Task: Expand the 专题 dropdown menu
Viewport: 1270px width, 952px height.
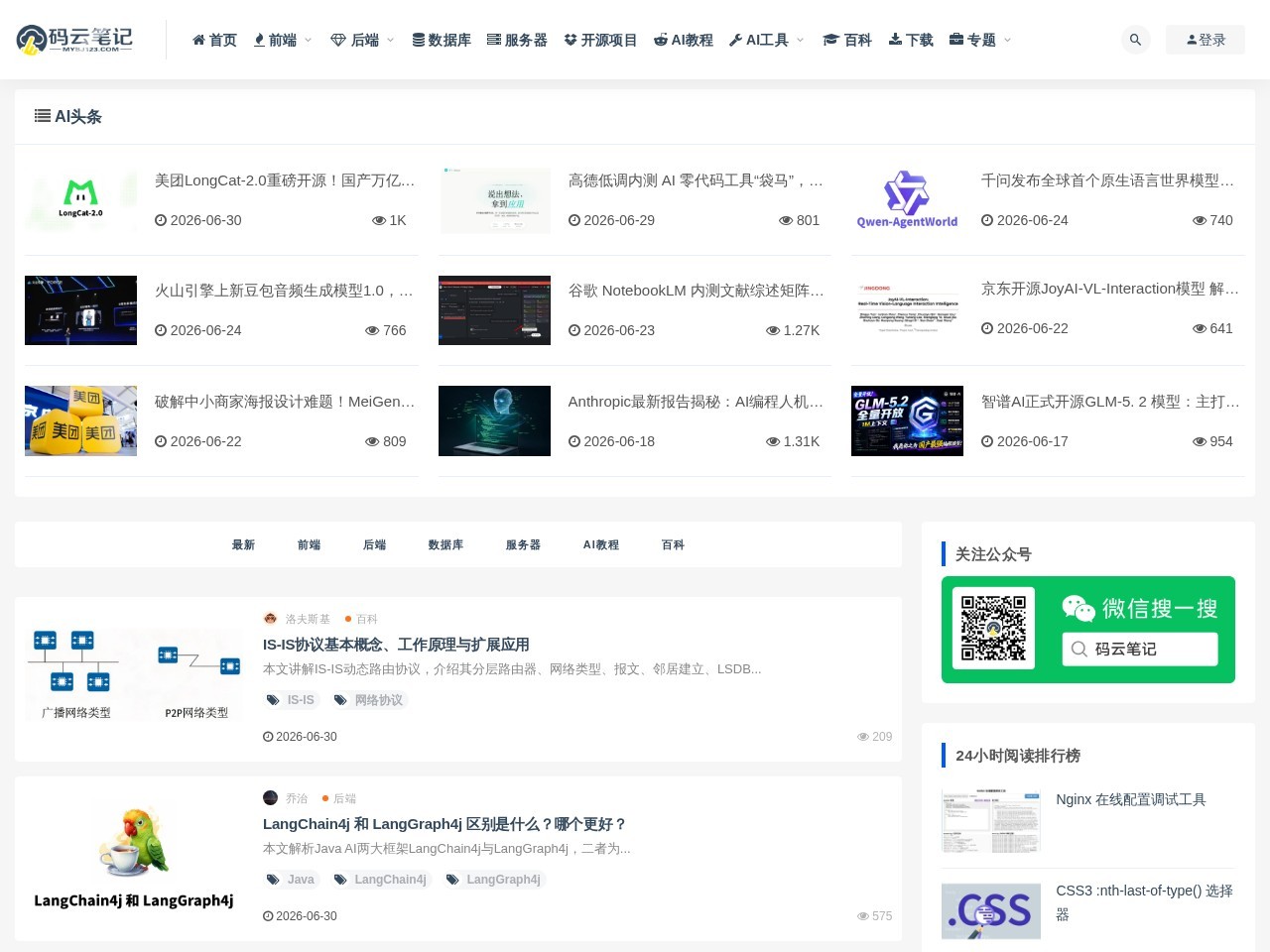Action: [x=980, y=40]
